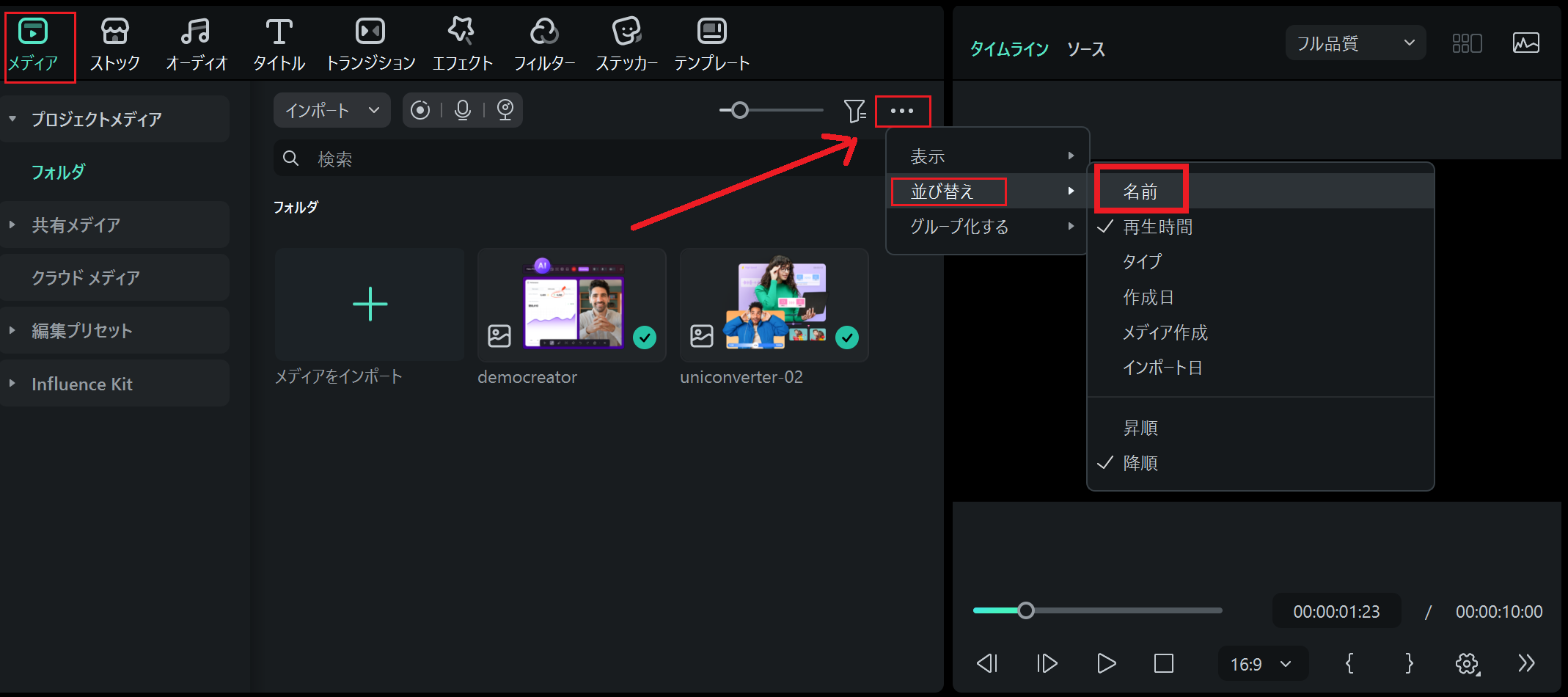This screenshot has height=697, width=1568.
Task: Click the メディアをインポート plus tile
Action: coord(370,304)
